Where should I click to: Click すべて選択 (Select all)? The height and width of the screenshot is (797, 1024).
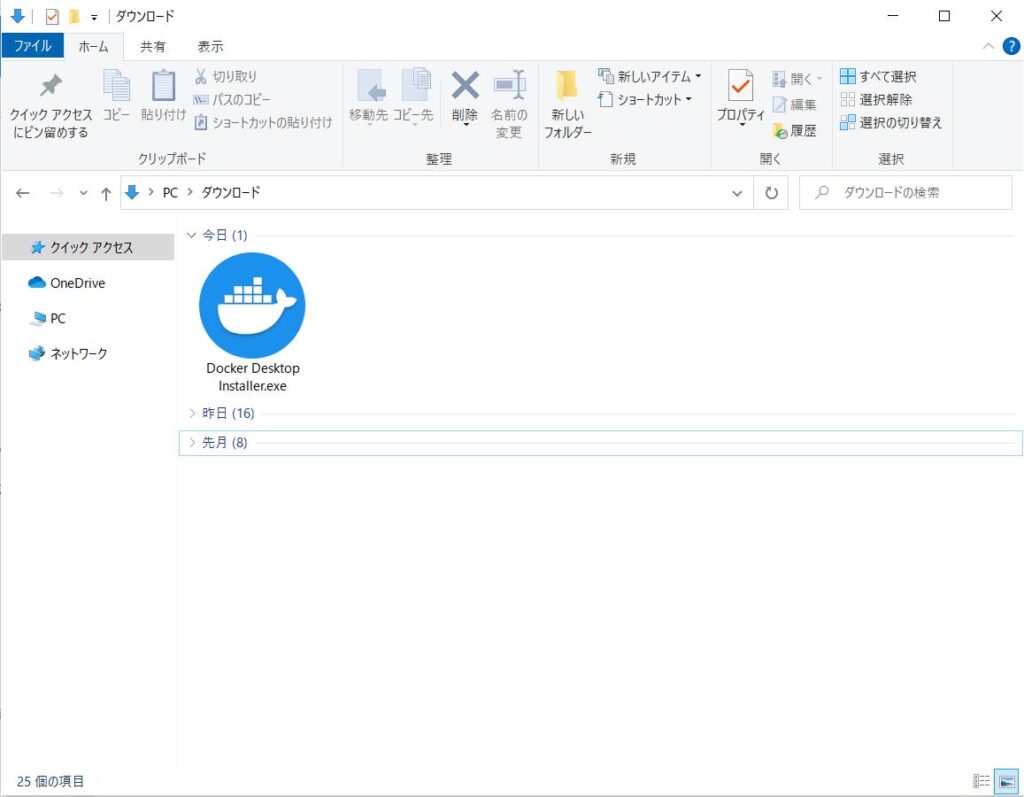878,76
